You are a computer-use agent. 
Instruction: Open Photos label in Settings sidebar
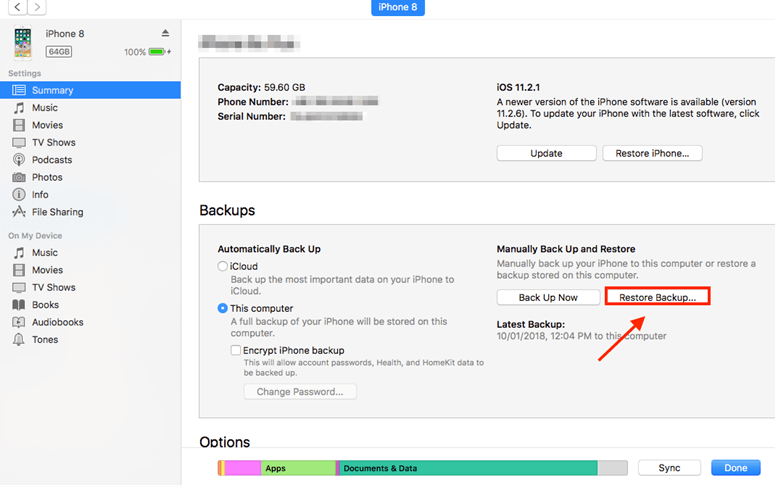pos(47,177)
